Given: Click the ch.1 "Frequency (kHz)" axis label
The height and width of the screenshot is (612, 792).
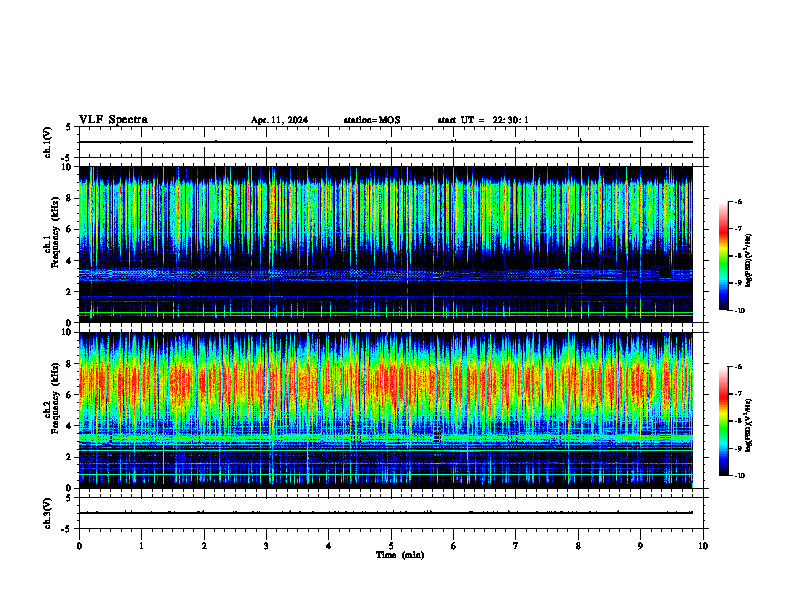Looking at the screenshot, I should point(56,233).
